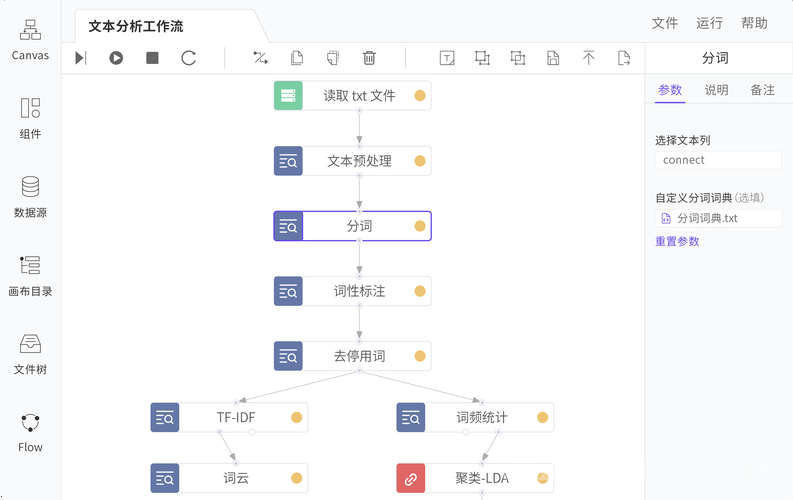
Task: Open the 组件 sidebar panel
Action: click(x=30, y=118)
